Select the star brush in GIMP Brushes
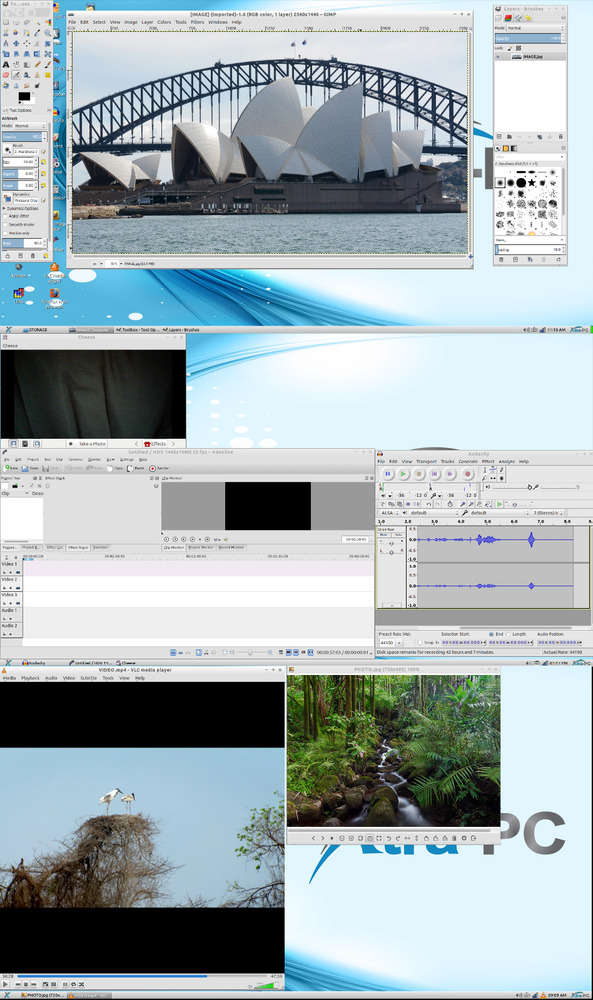This screenshot has width=593, height=1000. [x=531, y=182]
